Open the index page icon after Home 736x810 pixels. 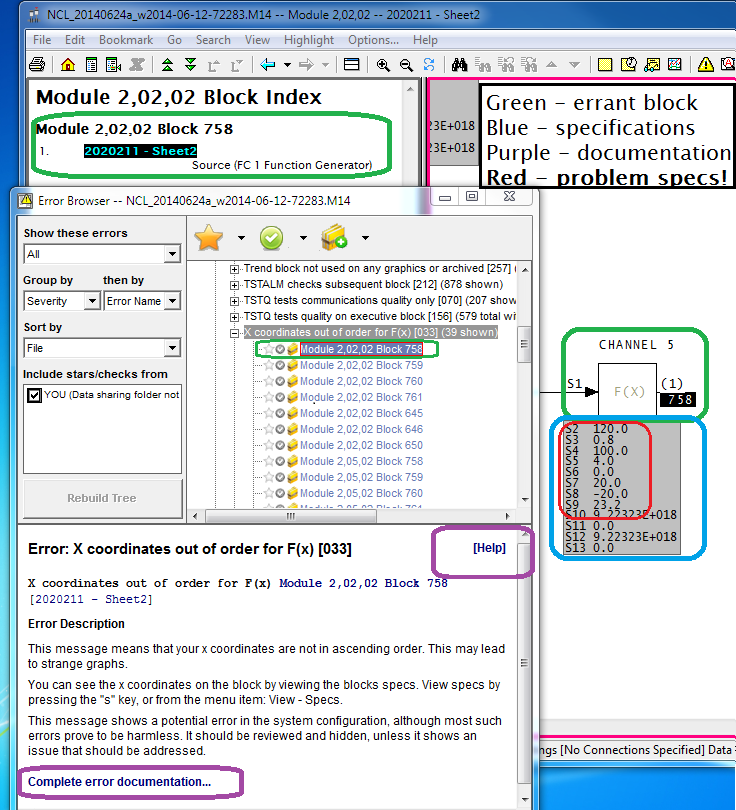(x=91, y=65)
